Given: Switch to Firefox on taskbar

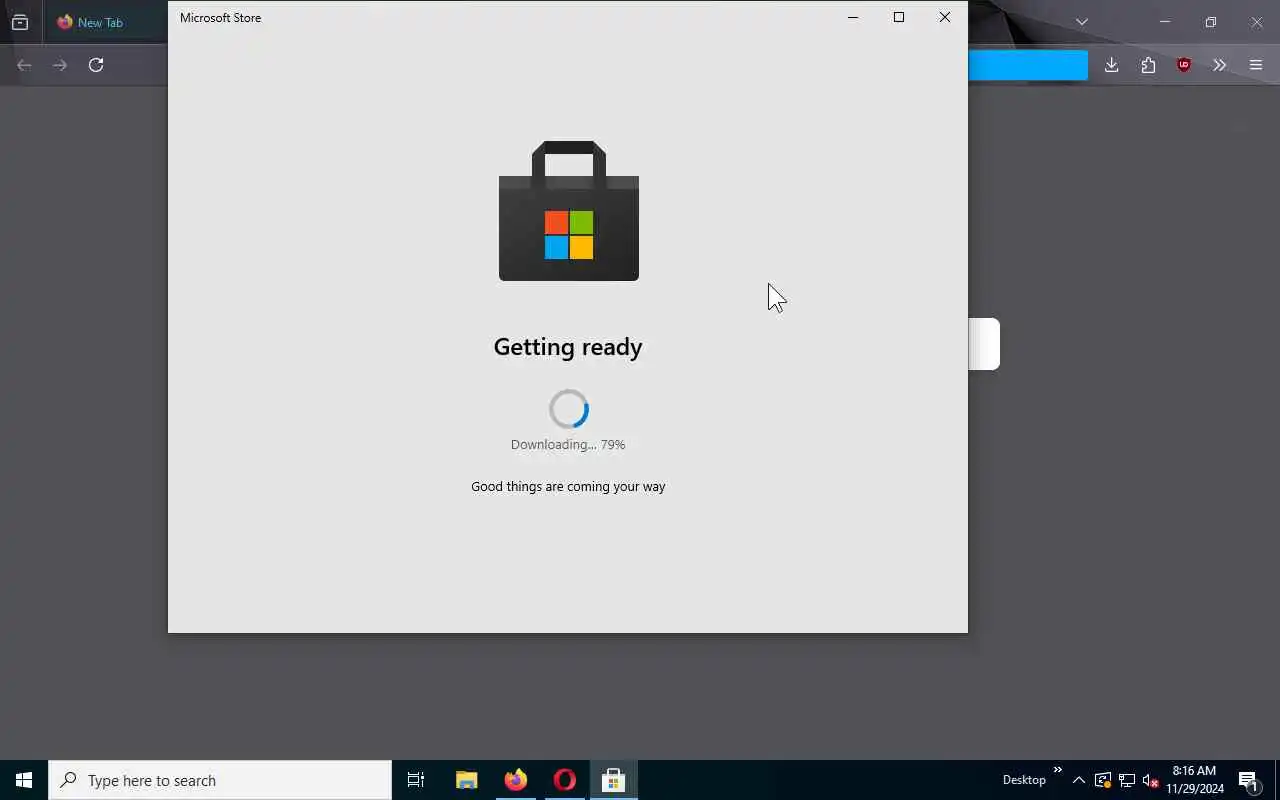Looking at the screenshot, I should (515, 780).
